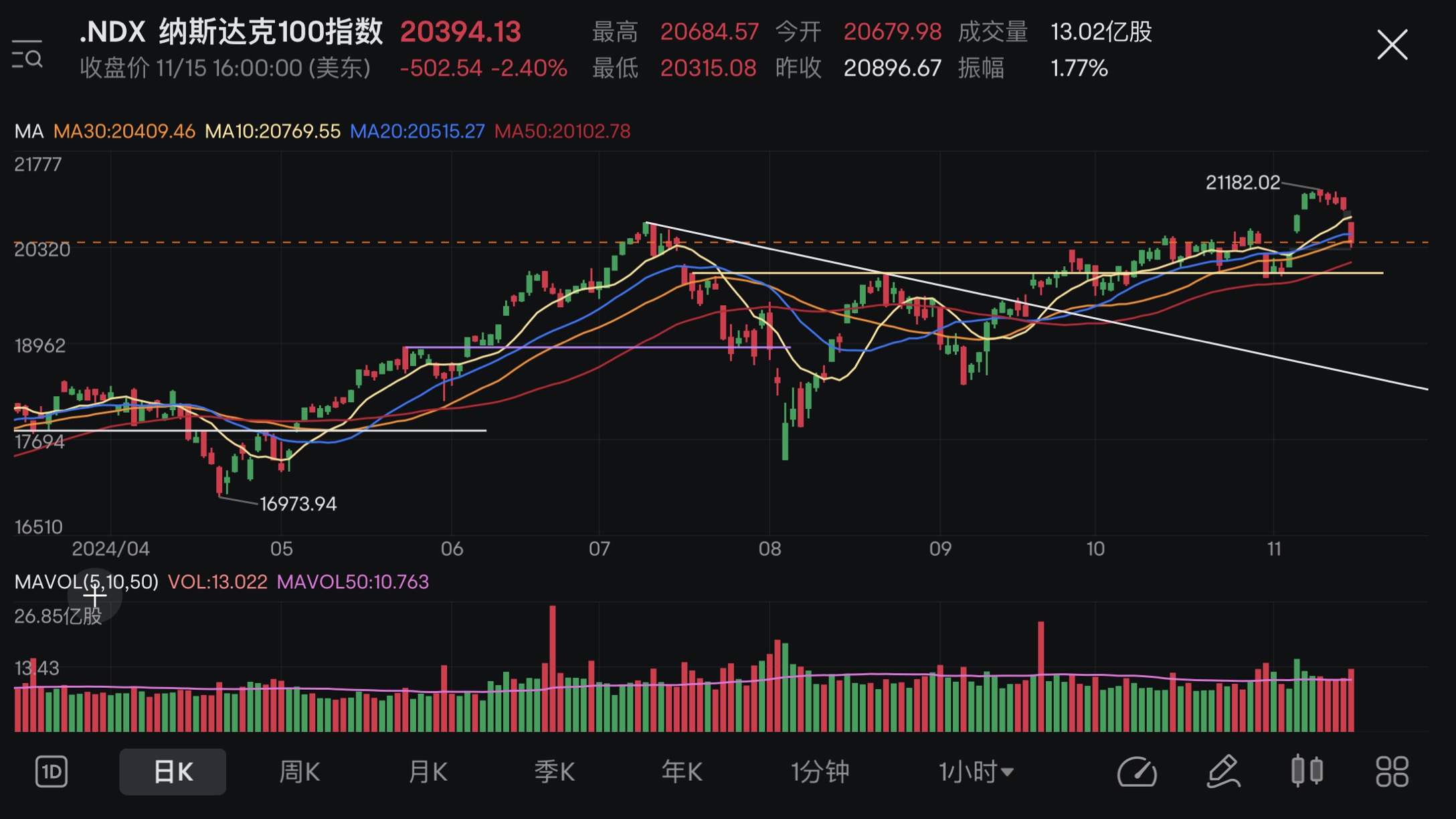
Task: Activate the pencil drawing tool
Action: pos(1224,771)
